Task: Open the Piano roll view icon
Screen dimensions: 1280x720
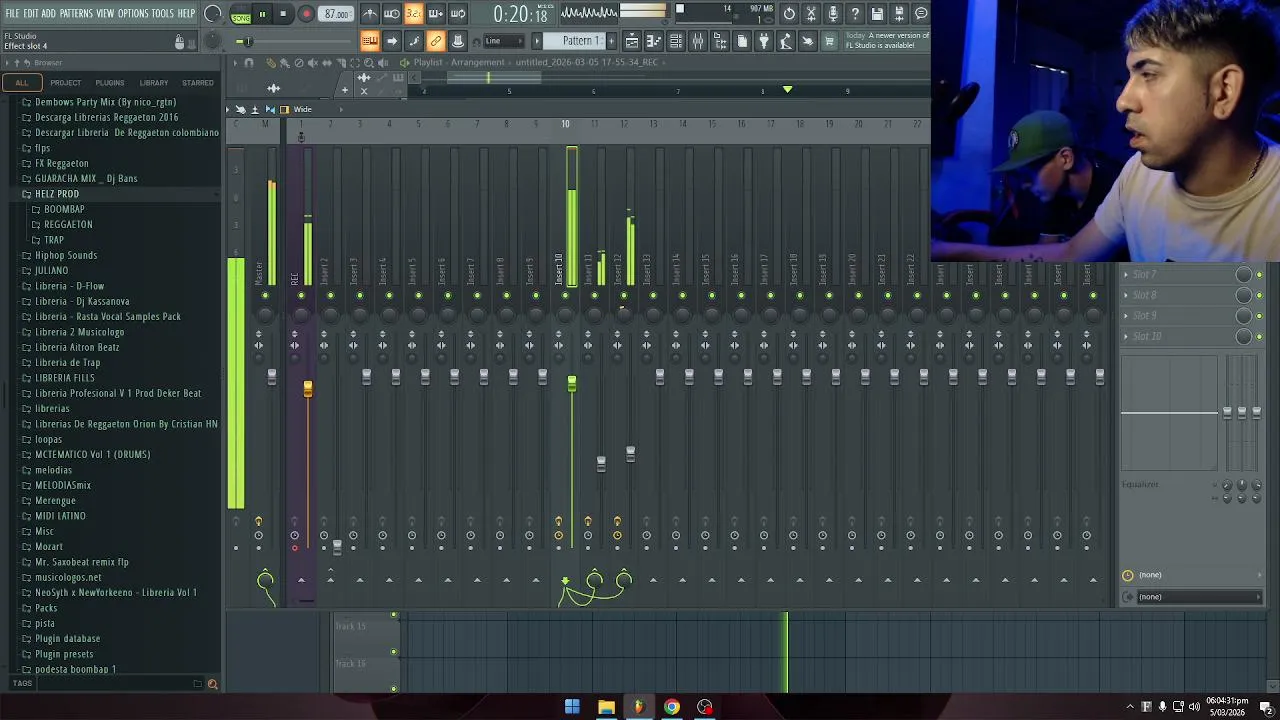Action: pos(654,41)
